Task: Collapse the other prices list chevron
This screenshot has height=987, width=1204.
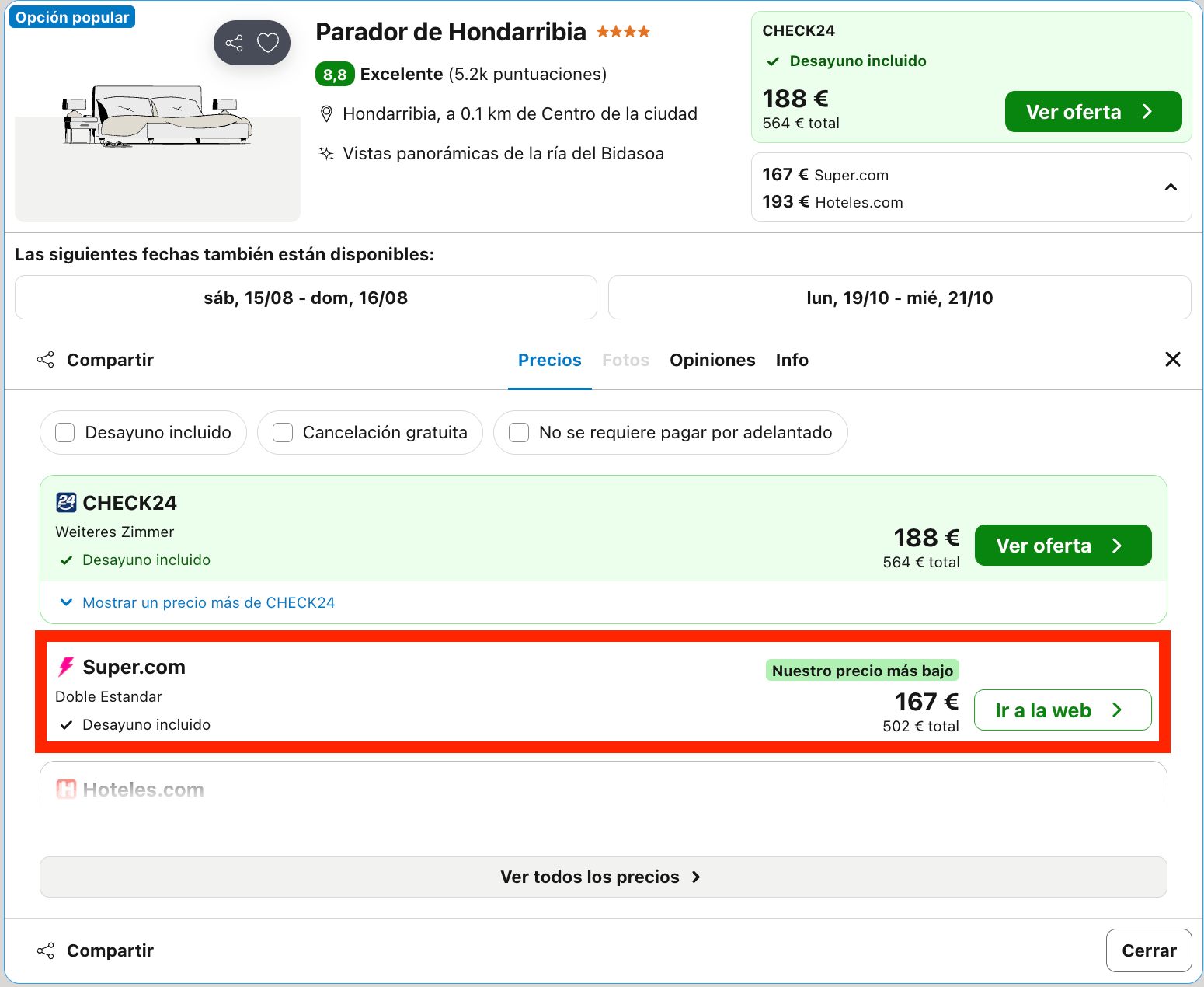Action: (1171, 187)
